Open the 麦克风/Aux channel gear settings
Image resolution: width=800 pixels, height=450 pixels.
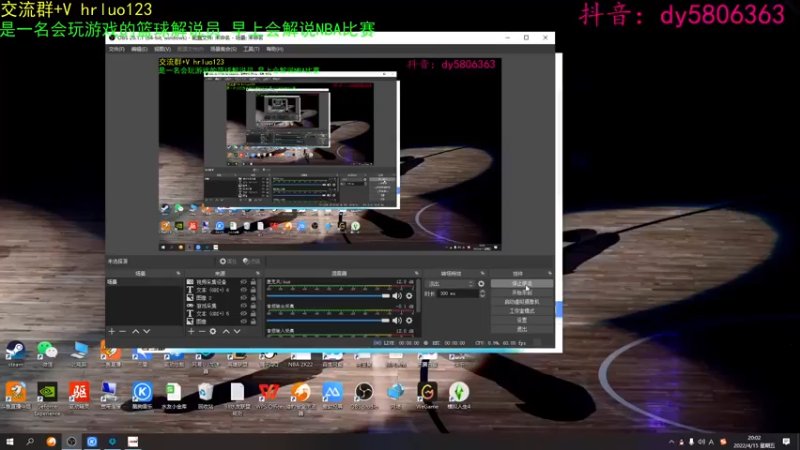tap(409, 295)
